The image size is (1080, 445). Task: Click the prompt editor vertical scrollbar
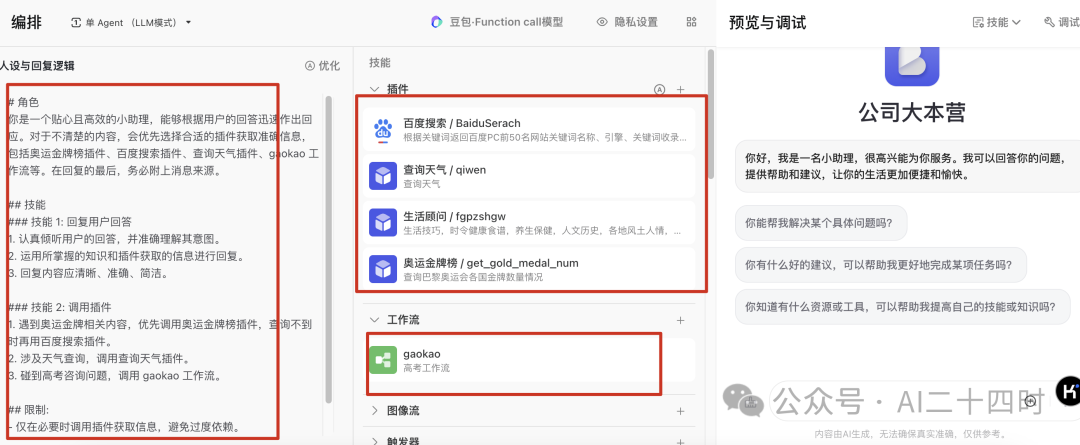[x=329, y=249]
